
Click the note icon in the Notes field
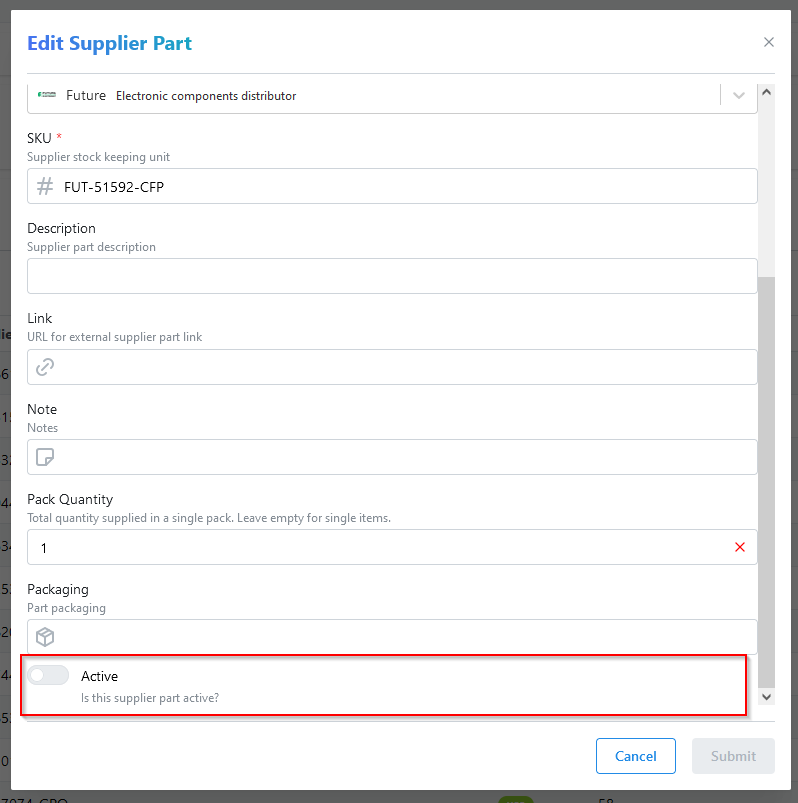point(43,457)
